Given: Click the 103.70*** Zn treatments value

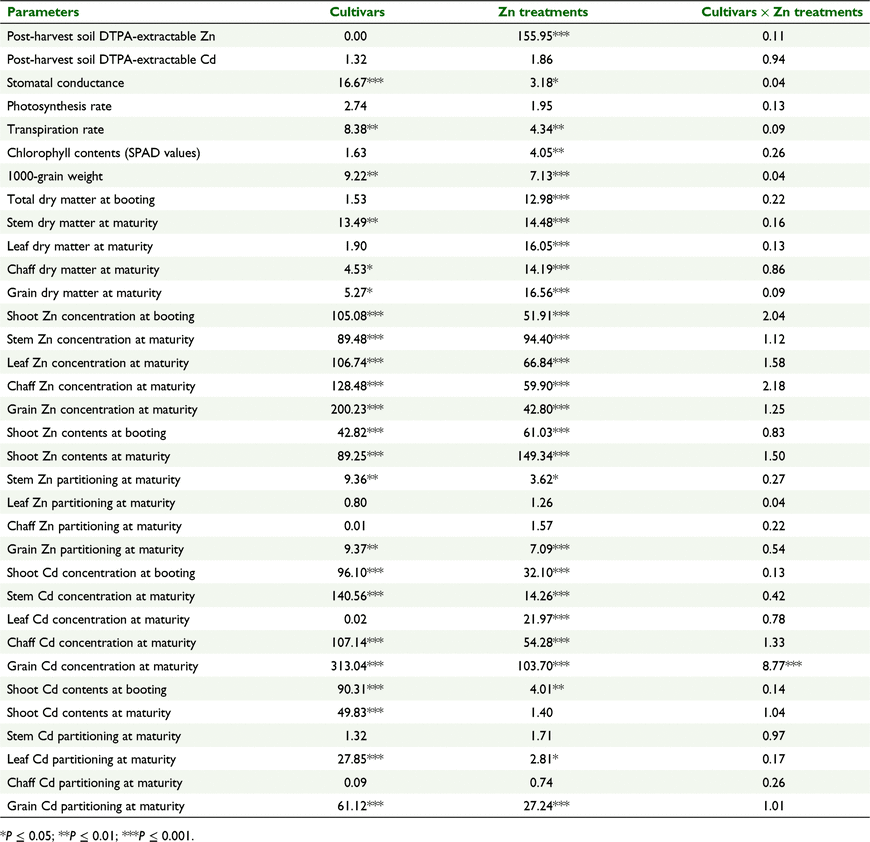Looking at the screenshot, I should (543, 666).
